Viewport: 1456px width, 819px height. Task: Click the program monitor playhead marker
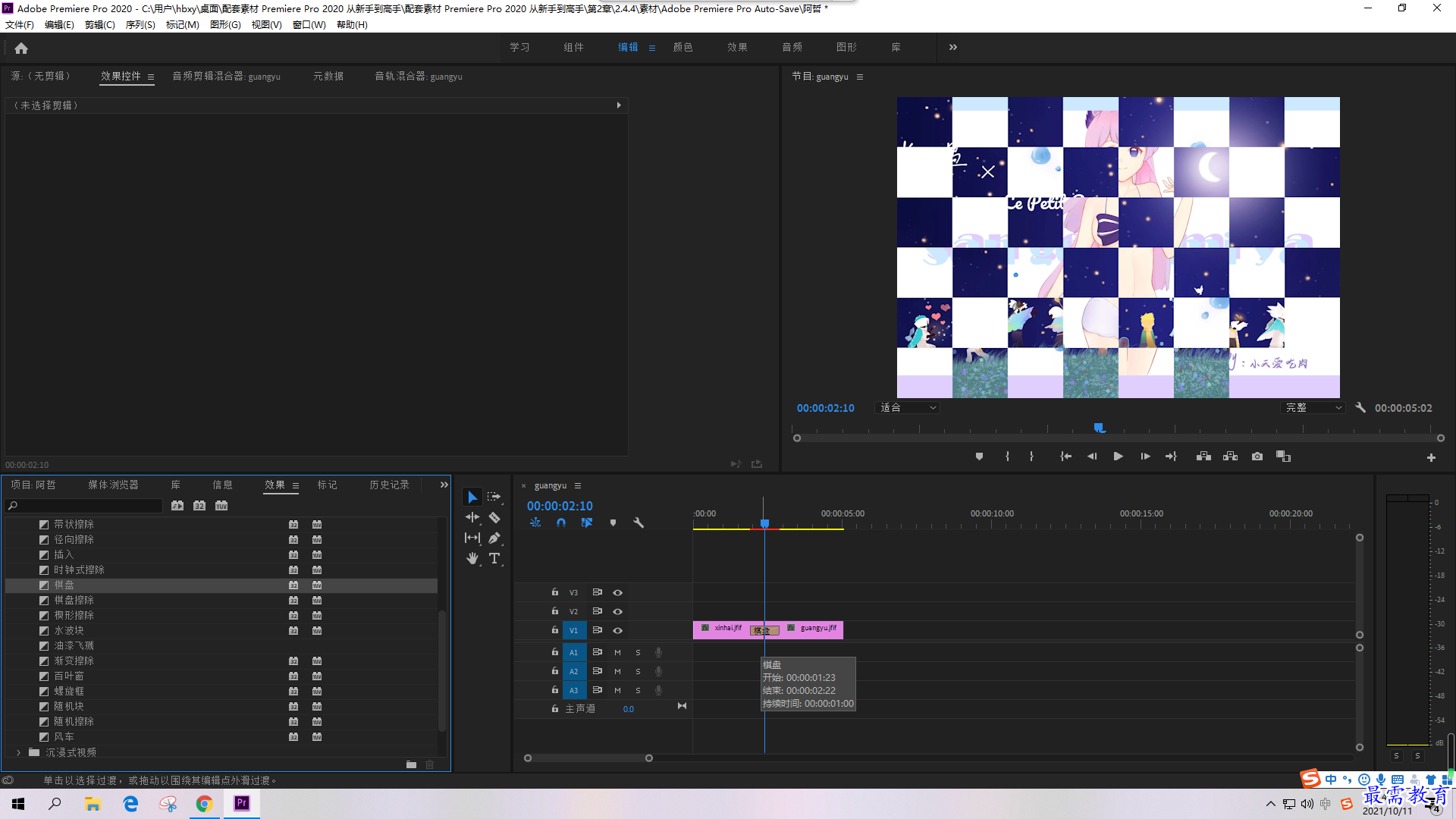click(1100, 428)
